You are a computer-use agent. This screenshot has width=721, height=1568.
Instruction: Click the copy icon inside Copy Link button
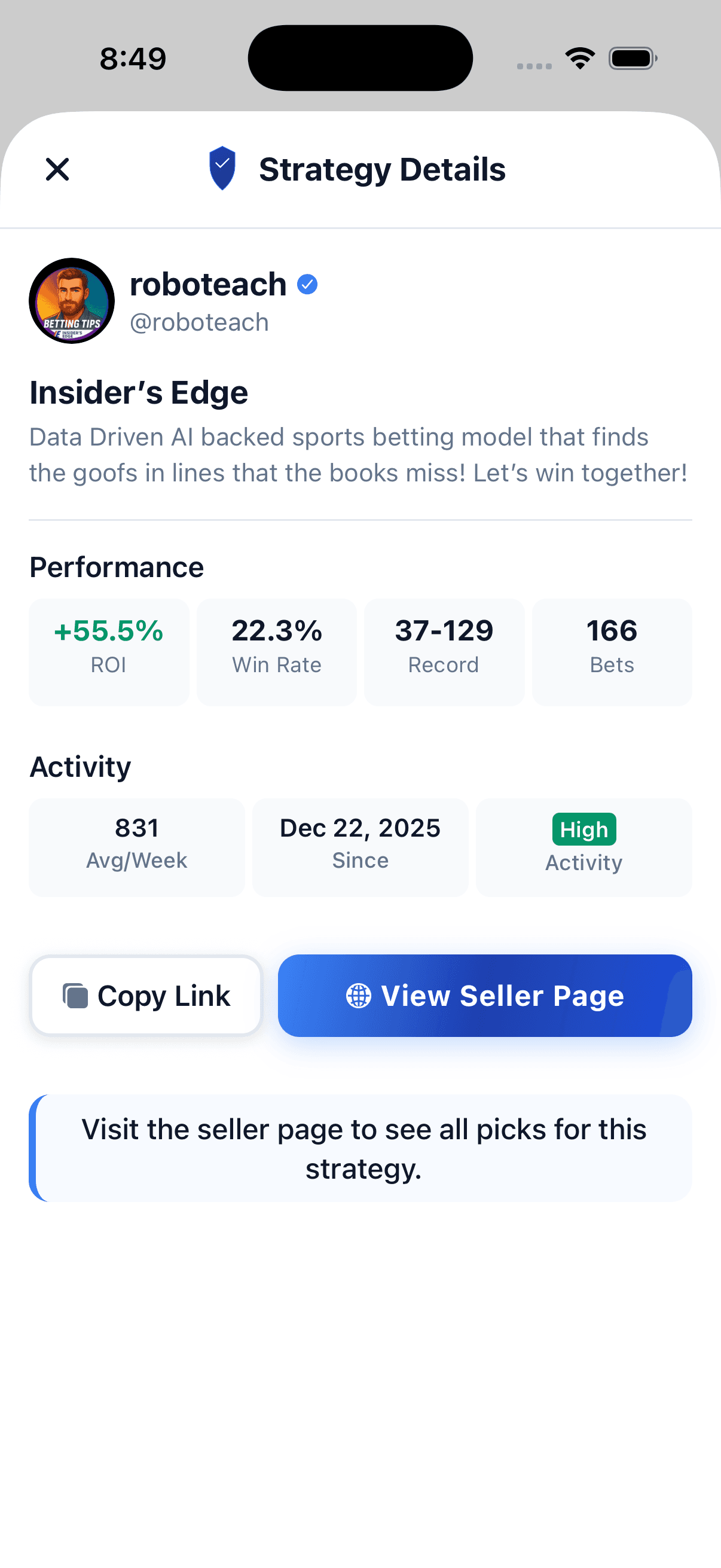pyautogui.click(x=75, y=995)
